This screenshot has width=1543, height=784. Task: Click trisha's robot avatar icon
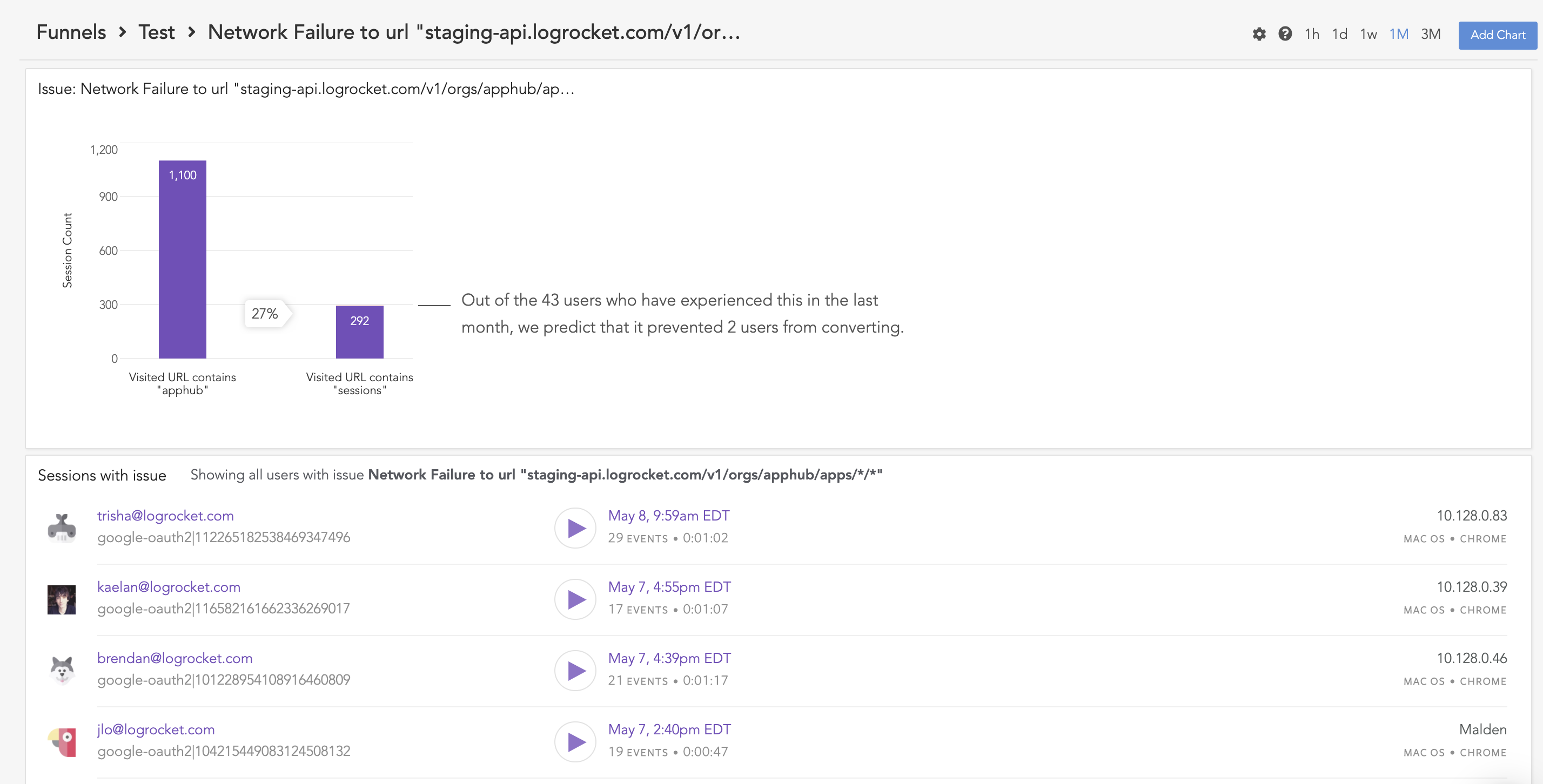[62, 528]
